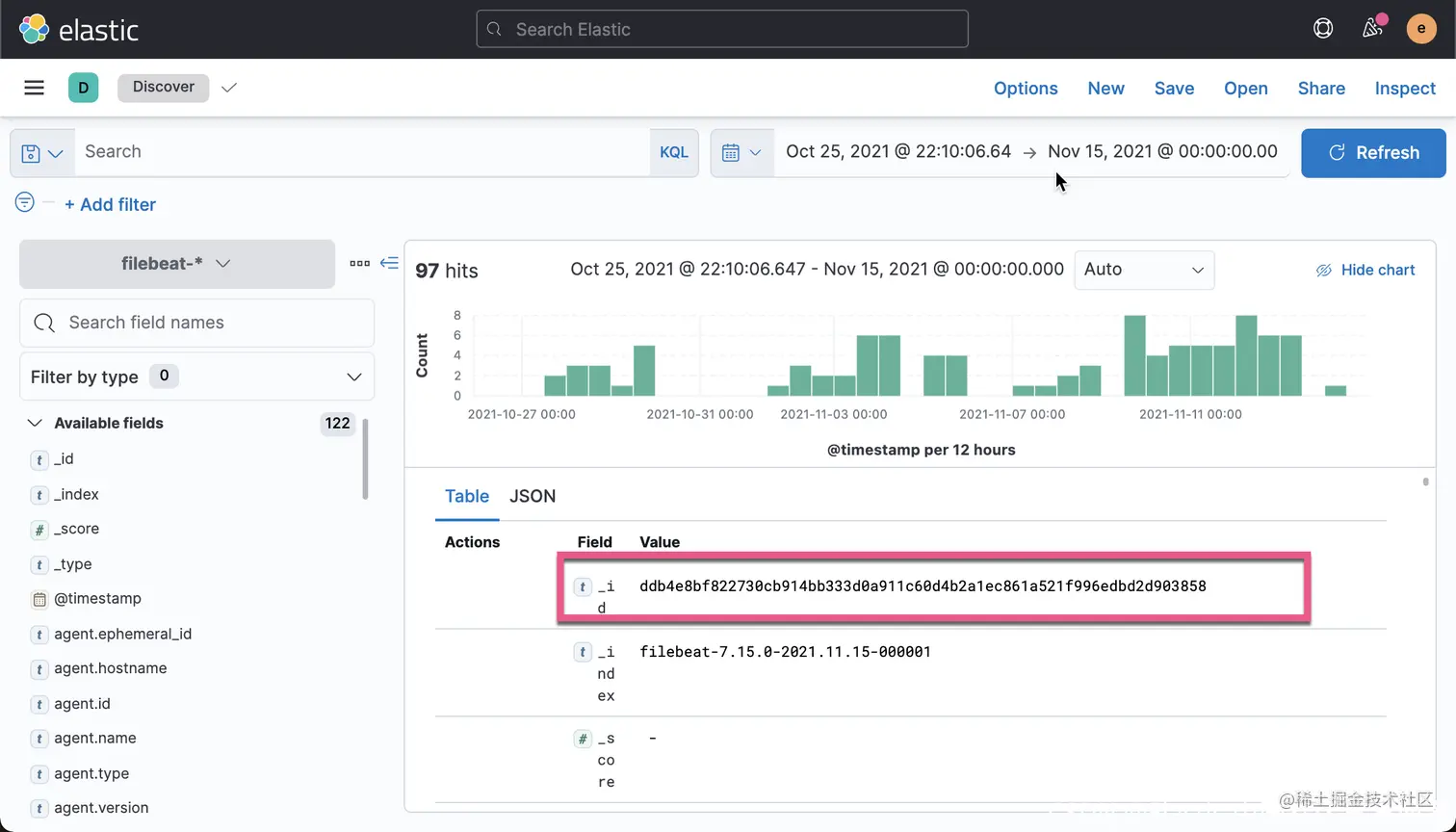Open the Auto interval dropdown
1456x832 pixels.
coord(1144,270)
